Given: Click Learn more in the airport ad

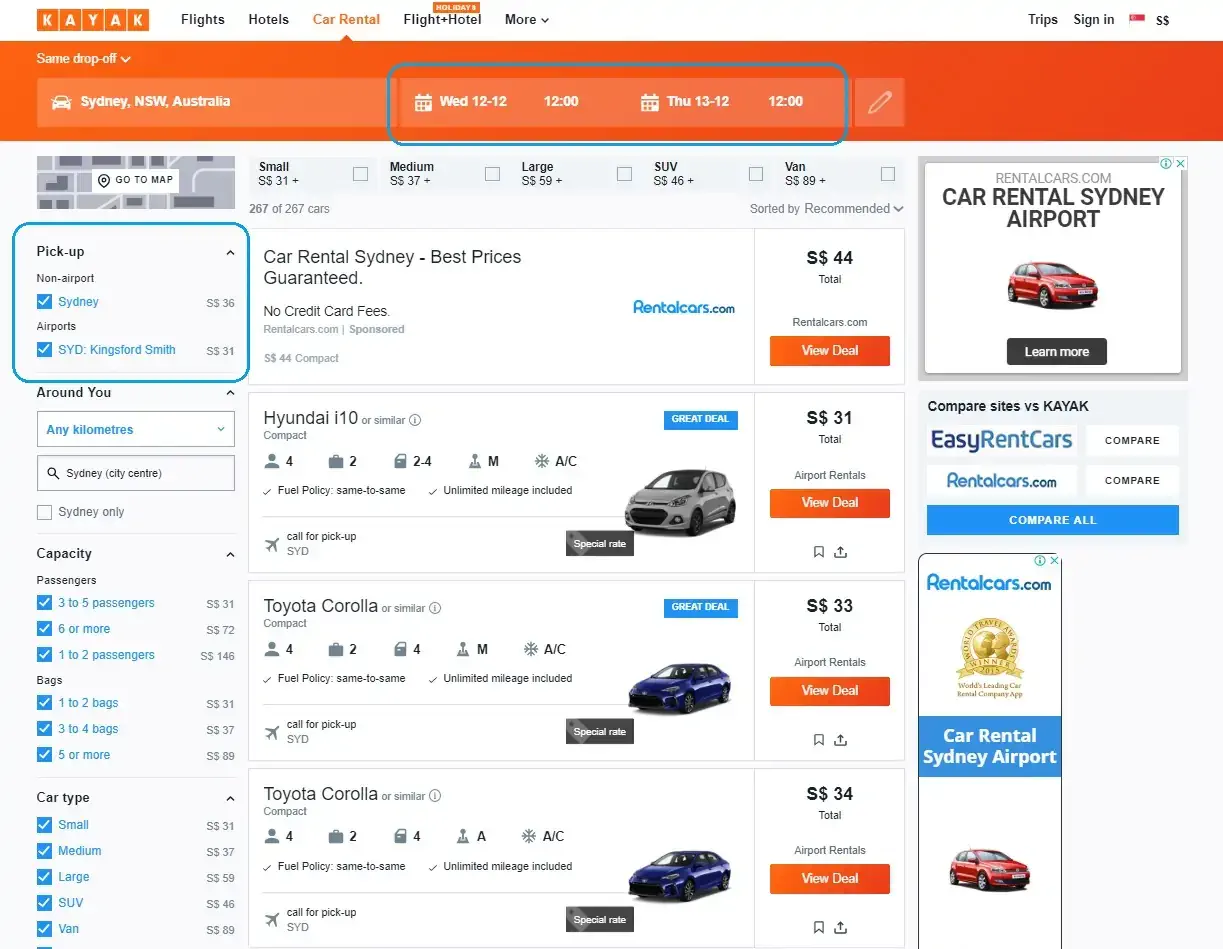Looking at the screenshot, I should tap(1056, 352).
